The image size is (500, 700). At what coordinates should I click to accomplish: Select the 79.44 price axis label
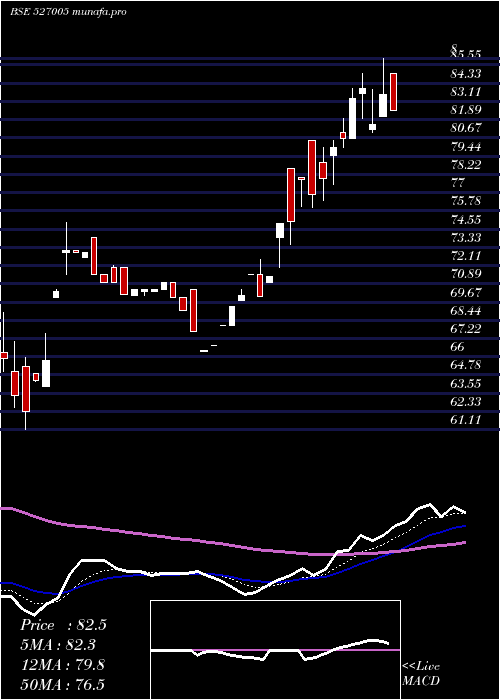tap(466, 146)
